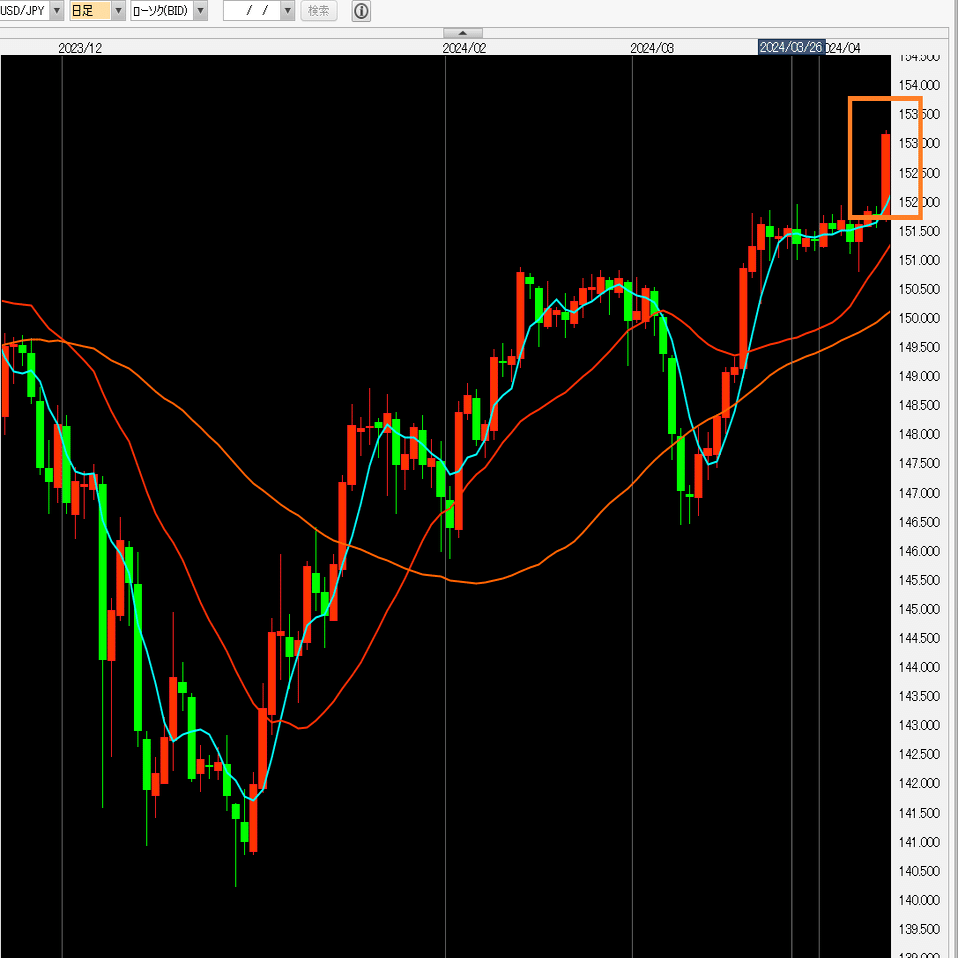Click the 141.000 price axis label
Screen dimensions: 958x958
point(919,842)
